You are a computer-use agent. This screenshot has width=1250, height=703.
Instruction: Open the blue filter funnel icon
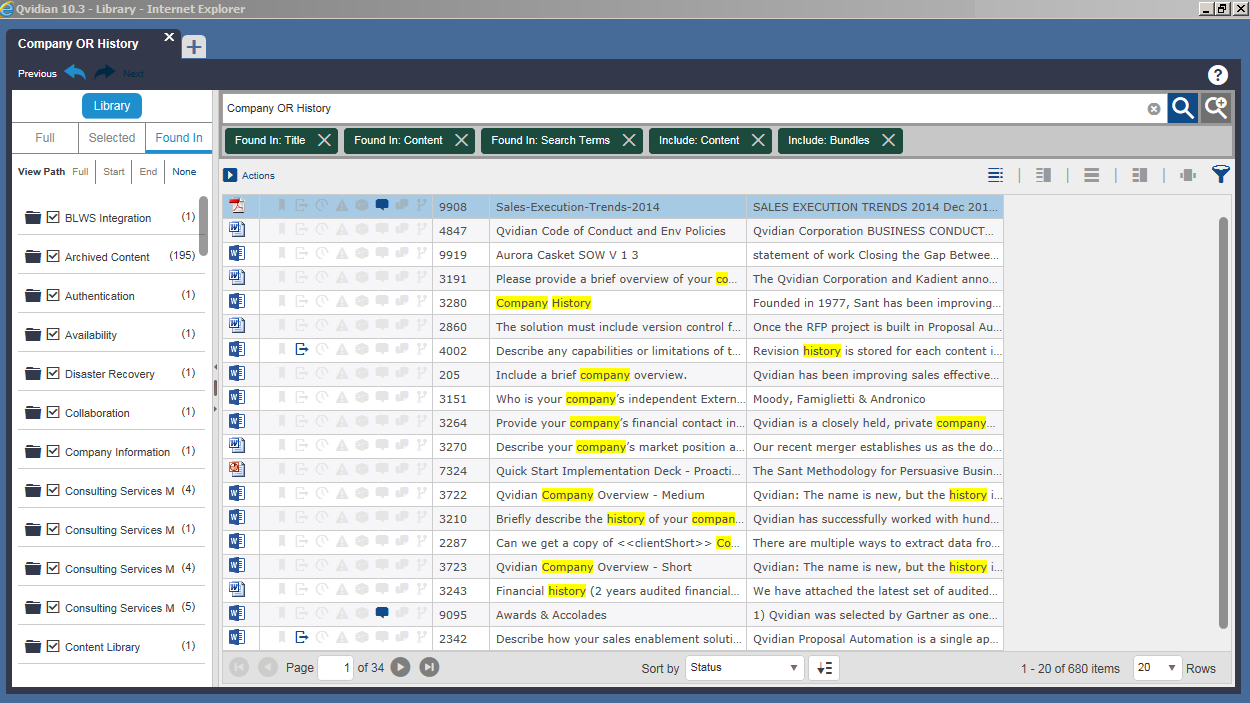(x=1220, y=175)
